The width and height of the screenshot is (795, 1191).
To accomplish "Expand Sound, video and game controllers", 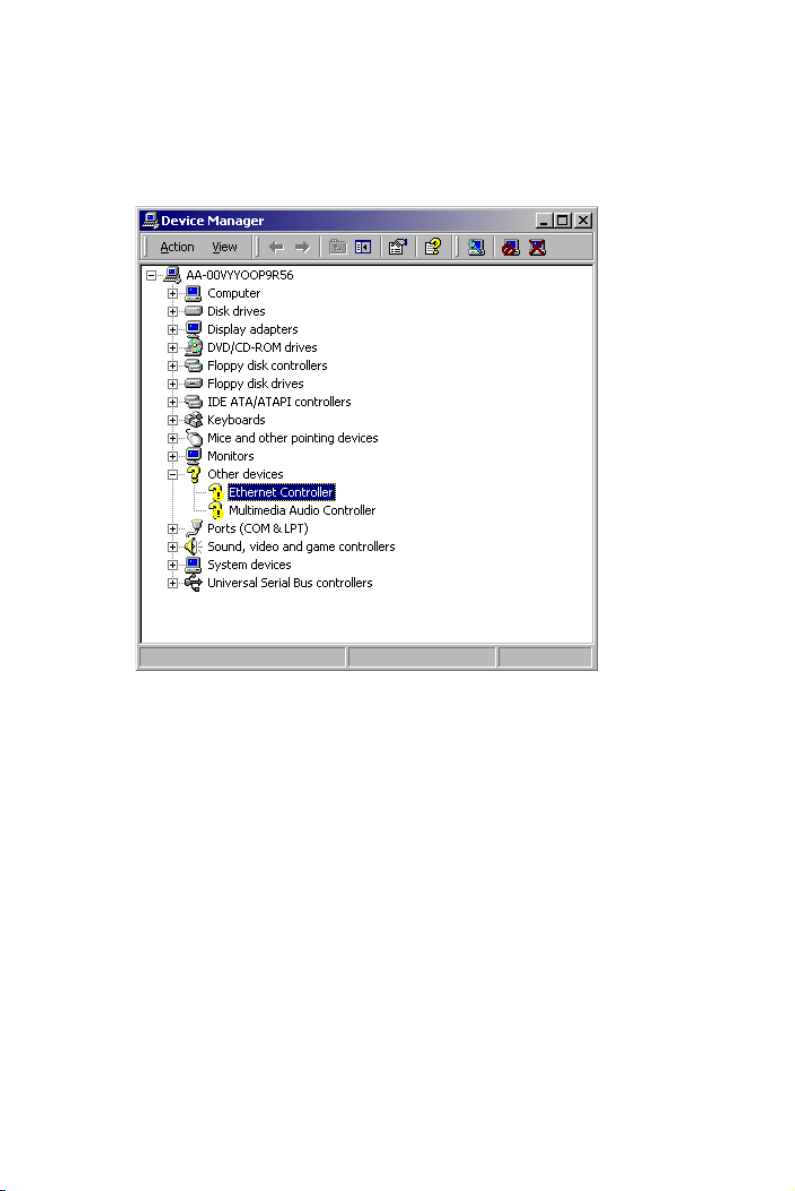I will 172,547.
